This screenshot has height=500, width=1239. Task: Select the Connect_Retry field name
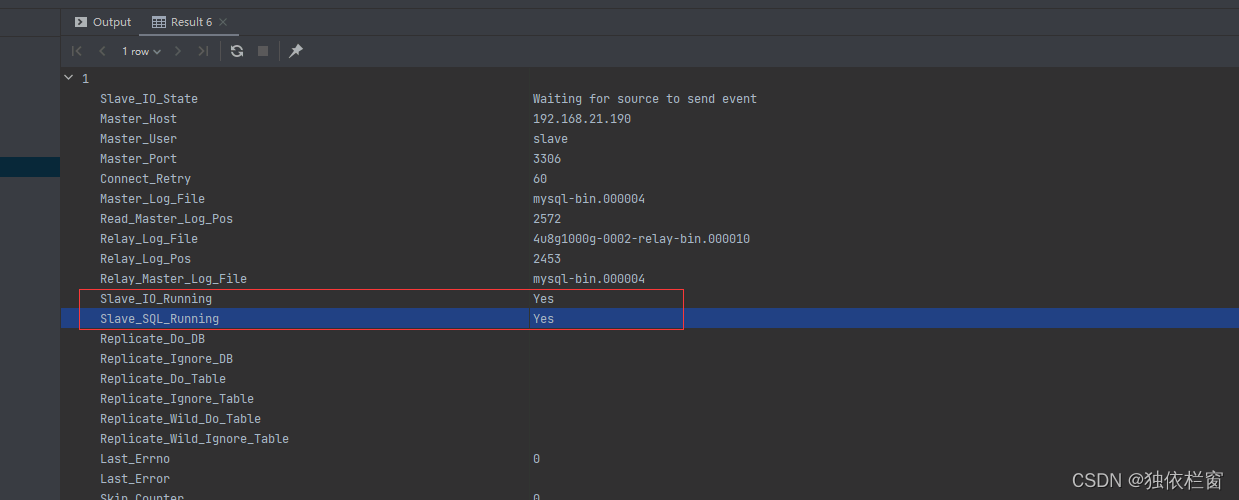[145, 179]
